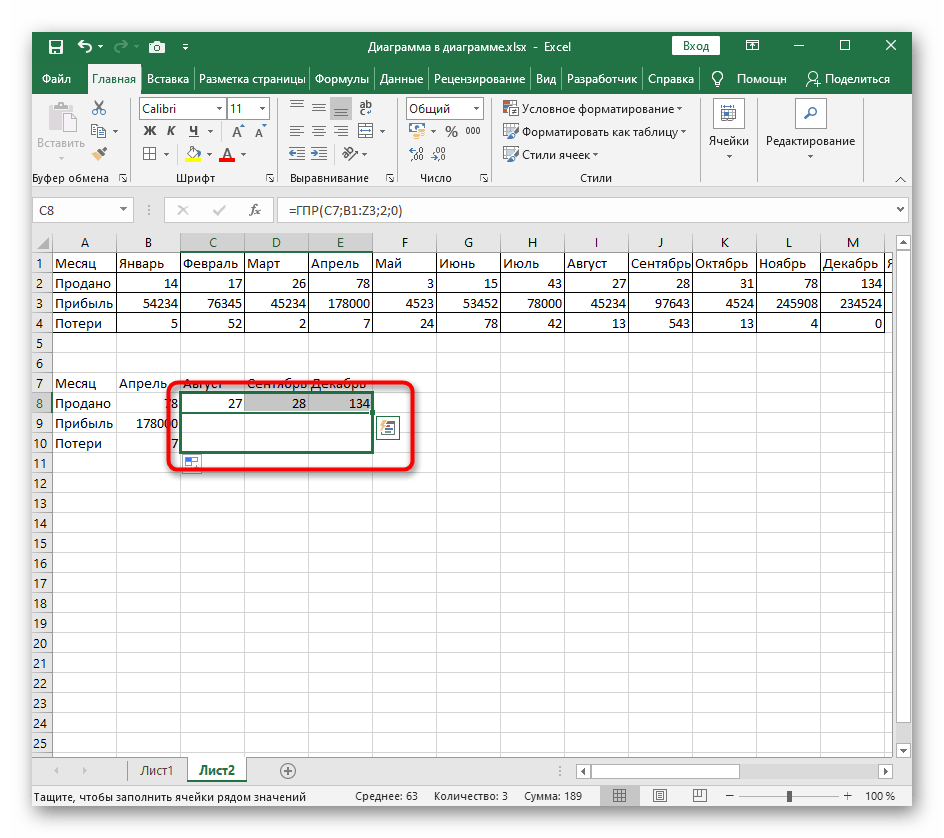The image size is (944, 838).
Task: Select the Format Painter brush icon
Action: click(99, 154)
